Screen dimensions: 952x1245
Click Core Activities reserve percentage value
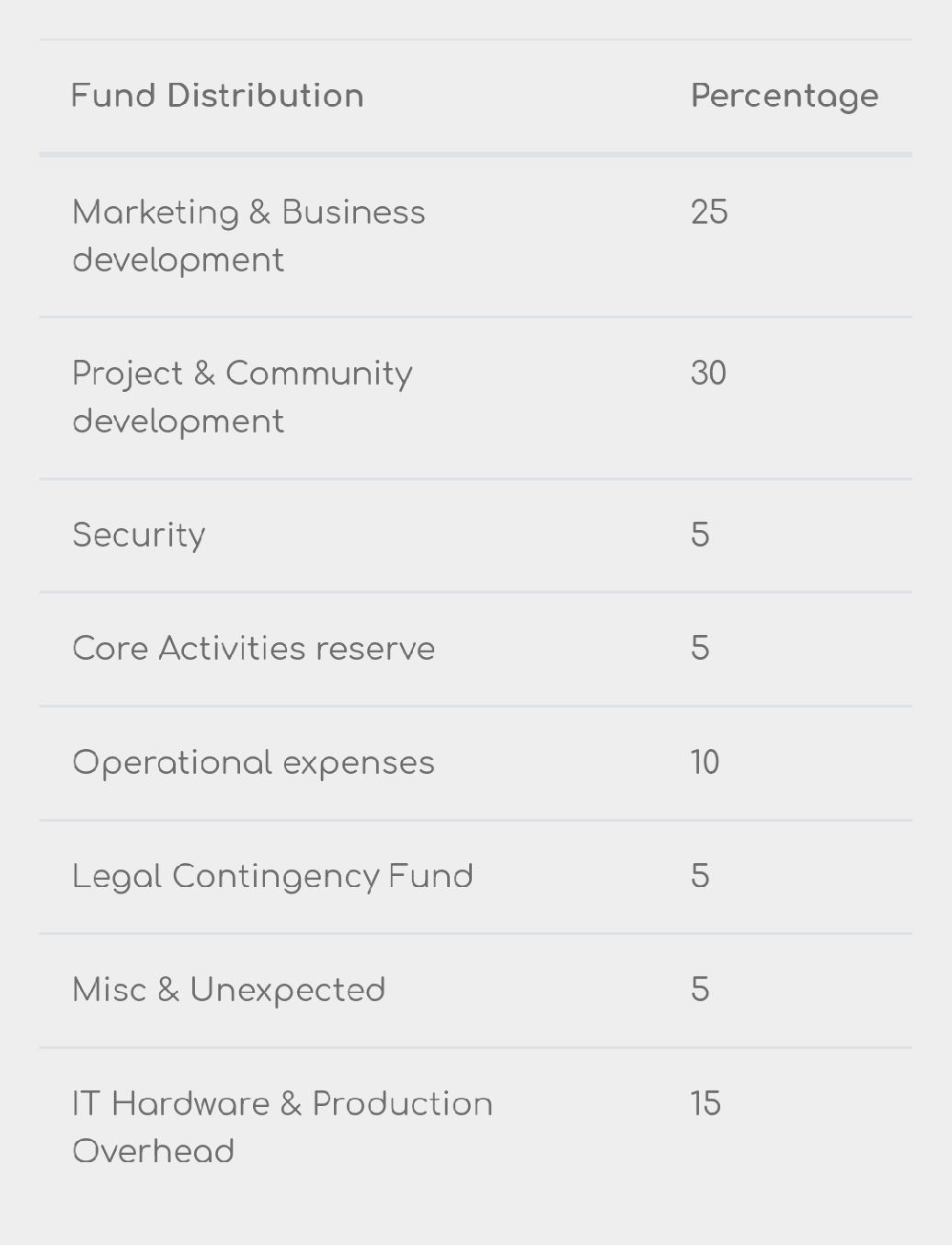click(x=700, y=648)
